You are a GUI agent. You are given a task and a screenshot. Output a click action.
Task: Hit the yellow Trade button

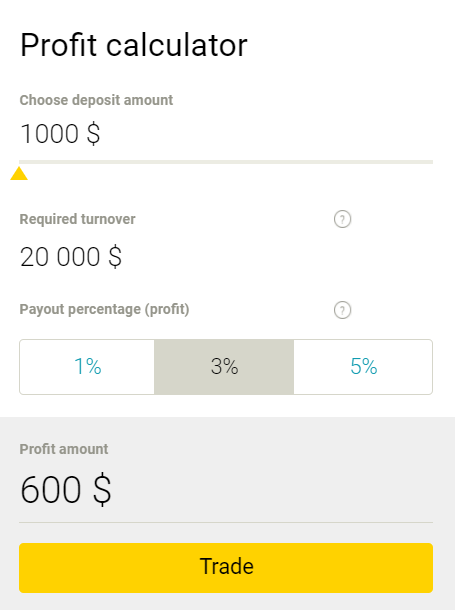pyautogui.click(x=226, y=568)
